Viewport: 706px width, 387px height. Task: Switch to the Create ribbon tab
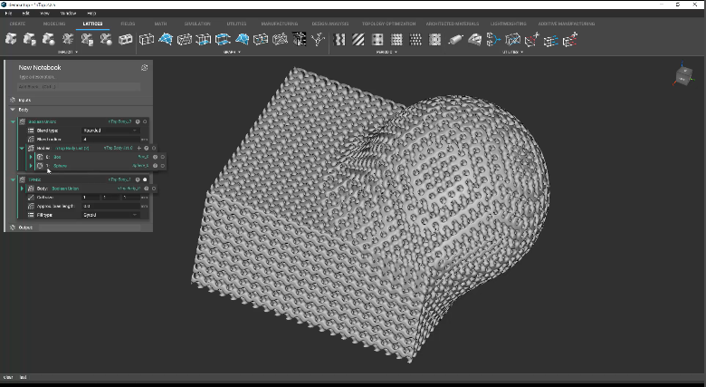tap(18, 23)
